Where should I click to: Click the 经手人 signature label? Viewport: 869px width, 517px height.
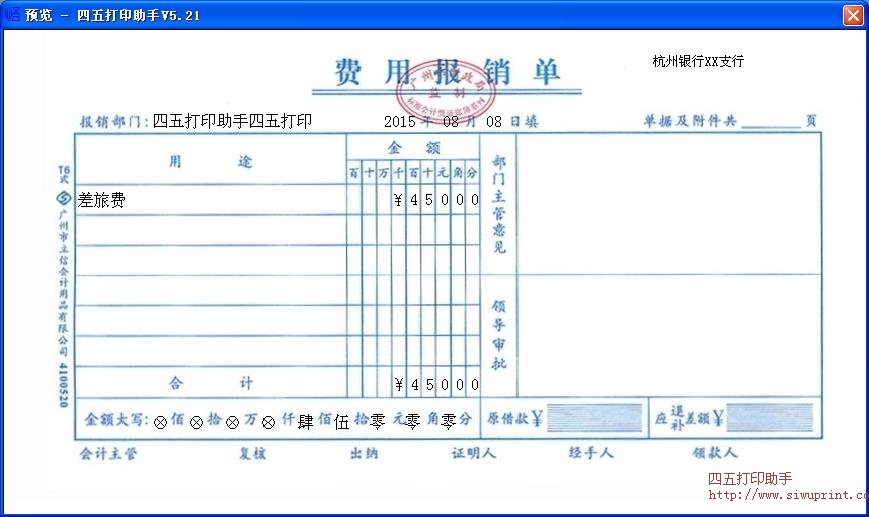pyautogui.click(x=591, y=453)
